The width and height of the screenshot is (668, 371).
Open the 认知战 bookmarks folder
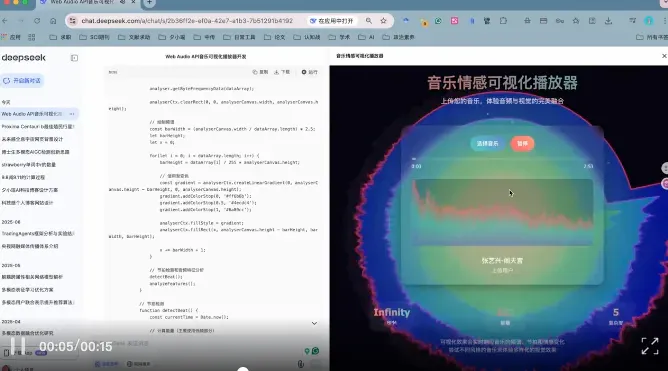click(x=306, y=37)
